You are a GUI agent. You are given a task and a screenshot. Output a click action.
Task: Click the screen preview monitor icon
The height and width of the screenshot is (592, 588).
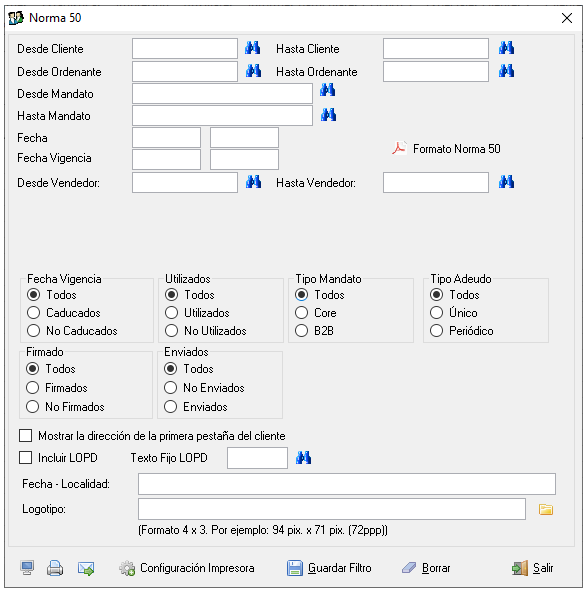point(27,567)
